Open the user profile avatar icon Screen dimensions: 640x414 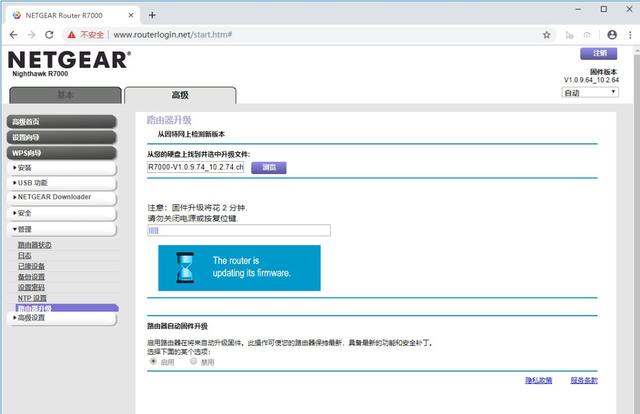point(612,35)
